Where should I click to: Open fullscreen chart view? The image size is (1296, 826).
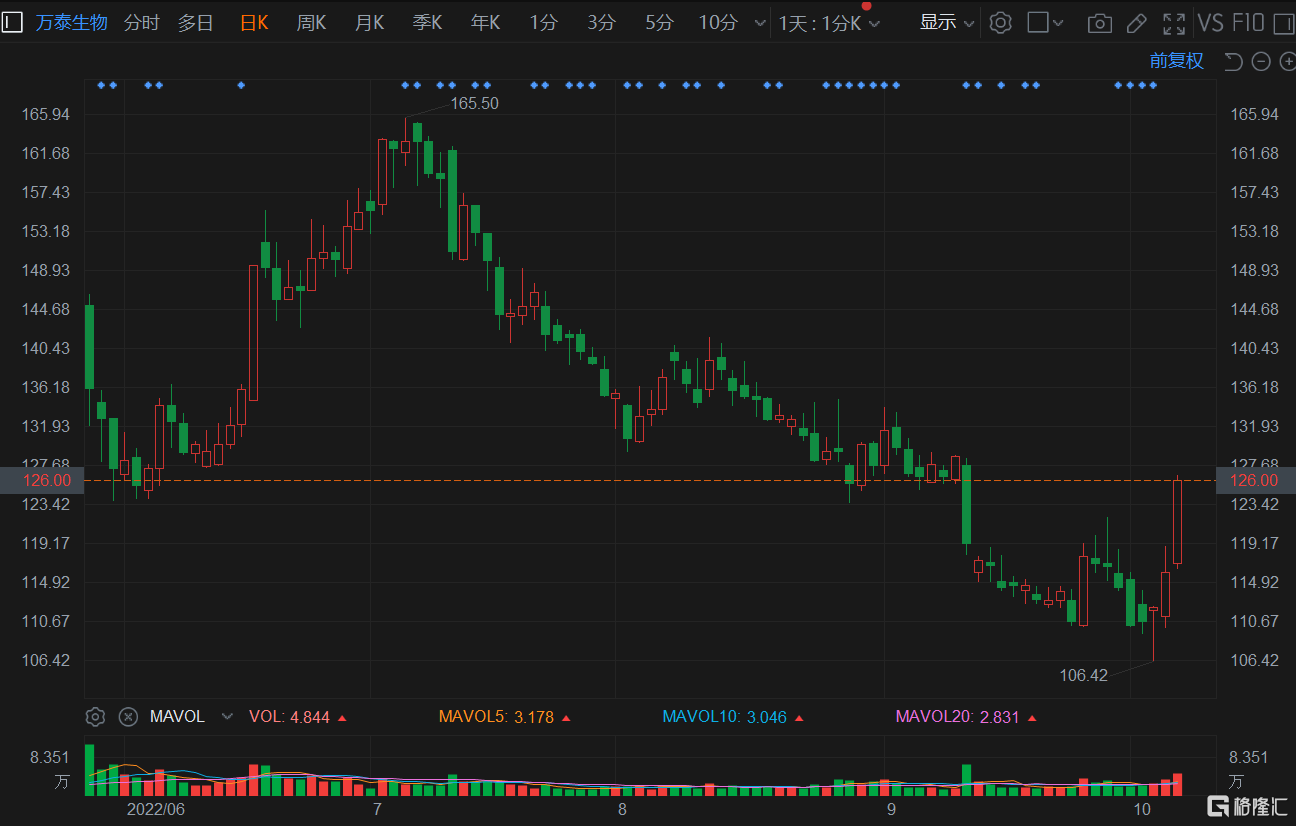pos(1173,23)
